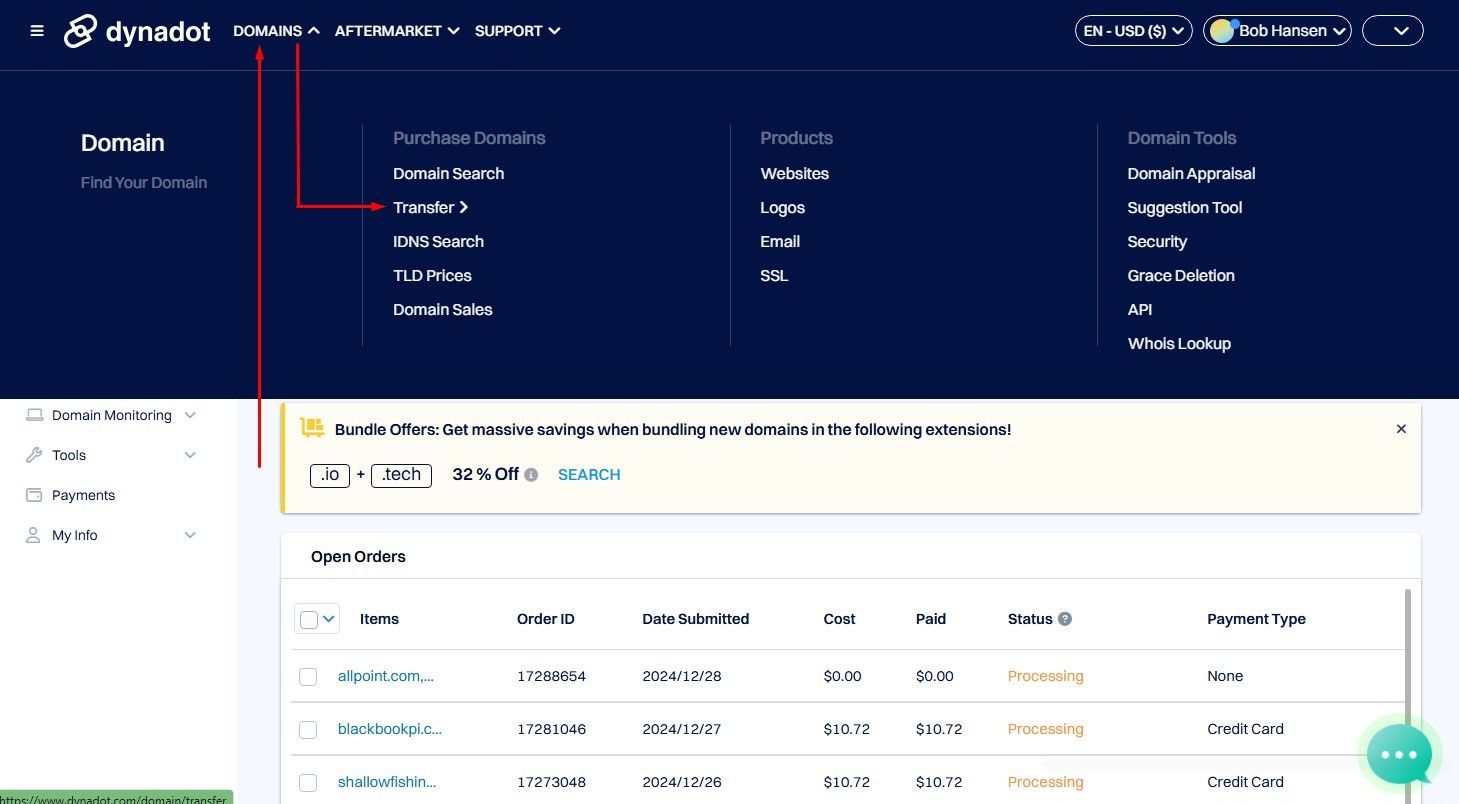Click the .io extension tag
Screen dimensions: 1459x804
point(330,475)
